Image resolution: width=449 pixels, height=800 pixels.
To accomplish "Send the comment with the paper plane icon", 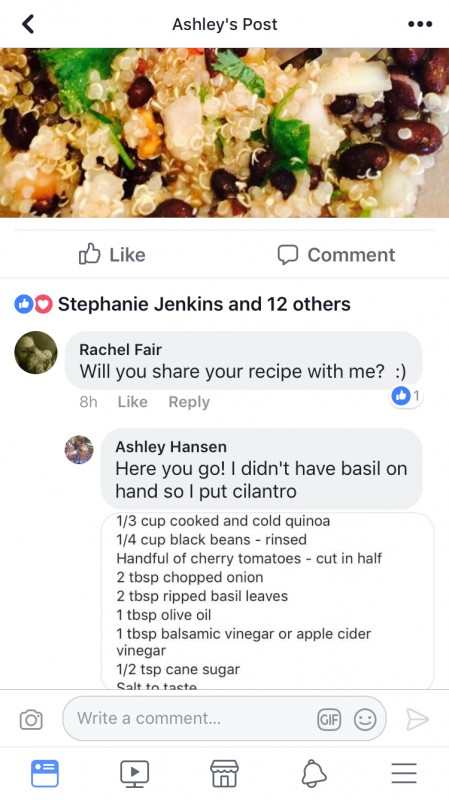I will tap(417, 719).
